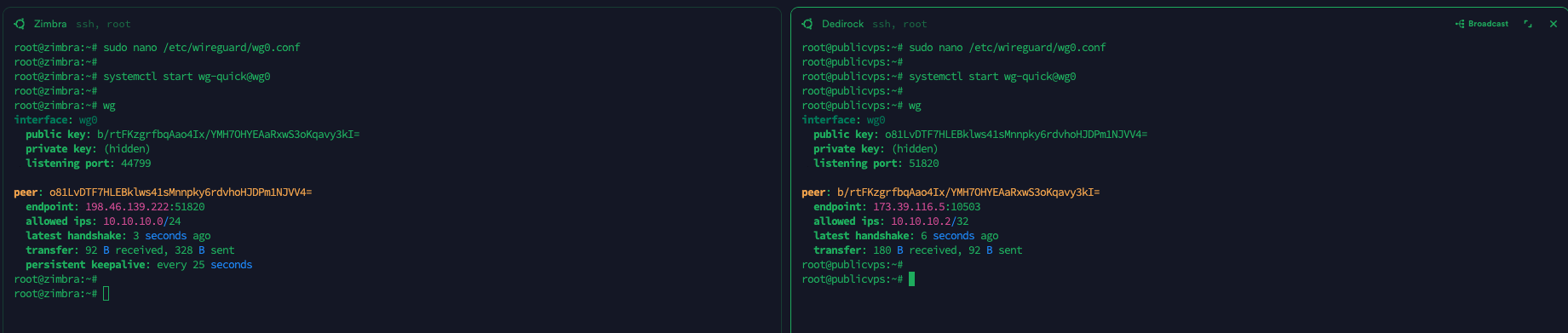Image resolution: width=1568 pixels, height=333 pixels.
Task: Click the Ubuntu icon of the Zimbra session
Action: (20, 24)
